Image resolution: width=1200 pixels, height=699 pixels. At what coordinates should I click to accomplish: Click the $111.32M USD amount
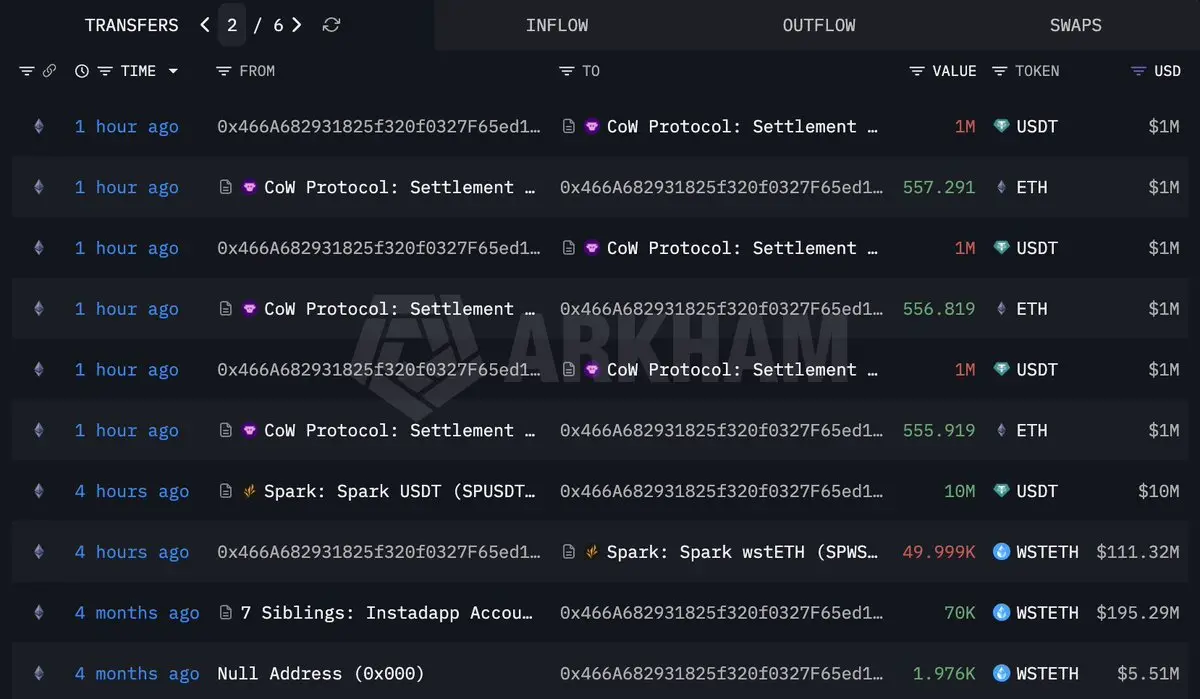[x=1138, y=552]
